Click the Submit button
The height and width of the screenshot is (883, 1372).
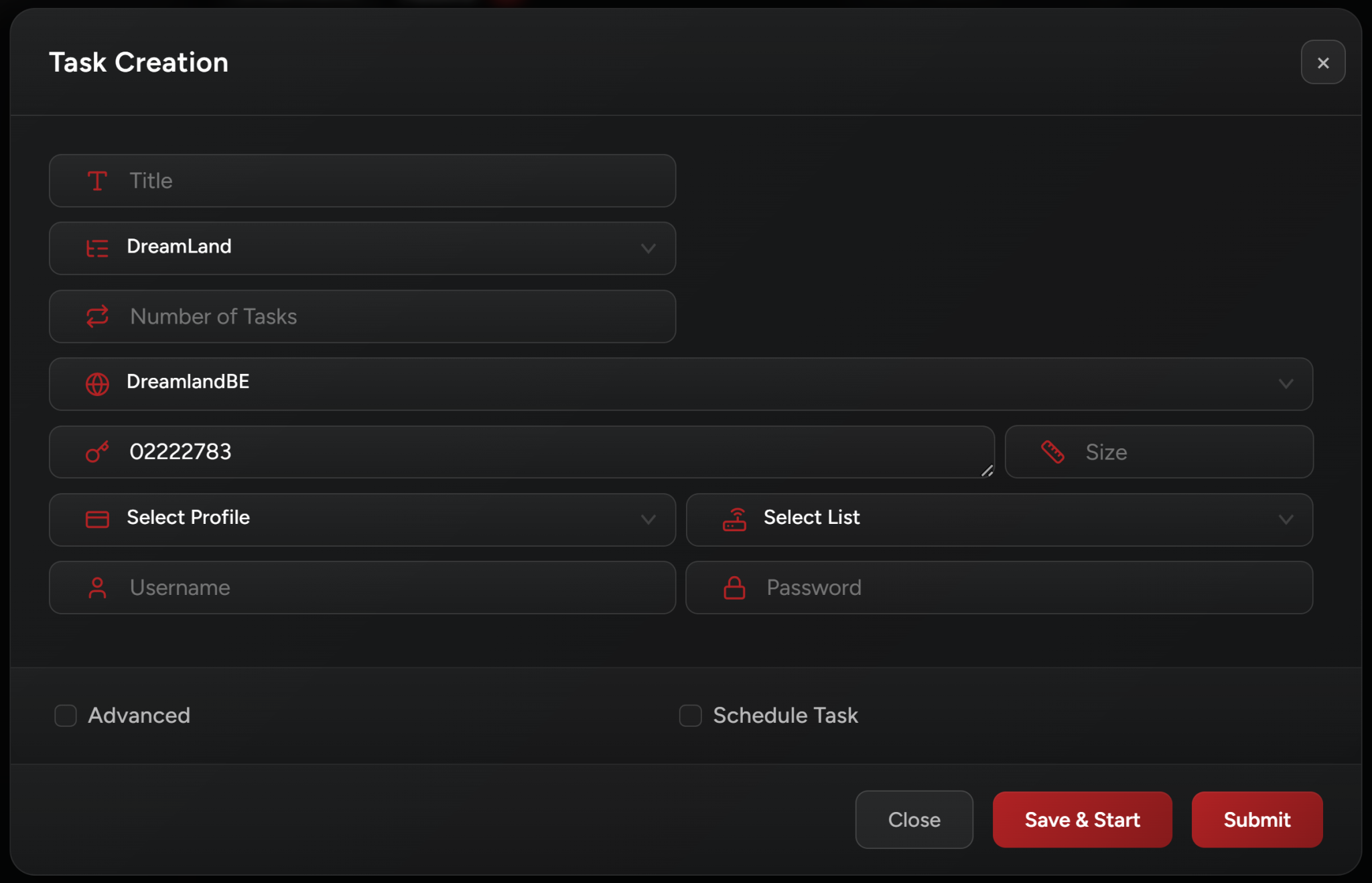(1257, 819)
